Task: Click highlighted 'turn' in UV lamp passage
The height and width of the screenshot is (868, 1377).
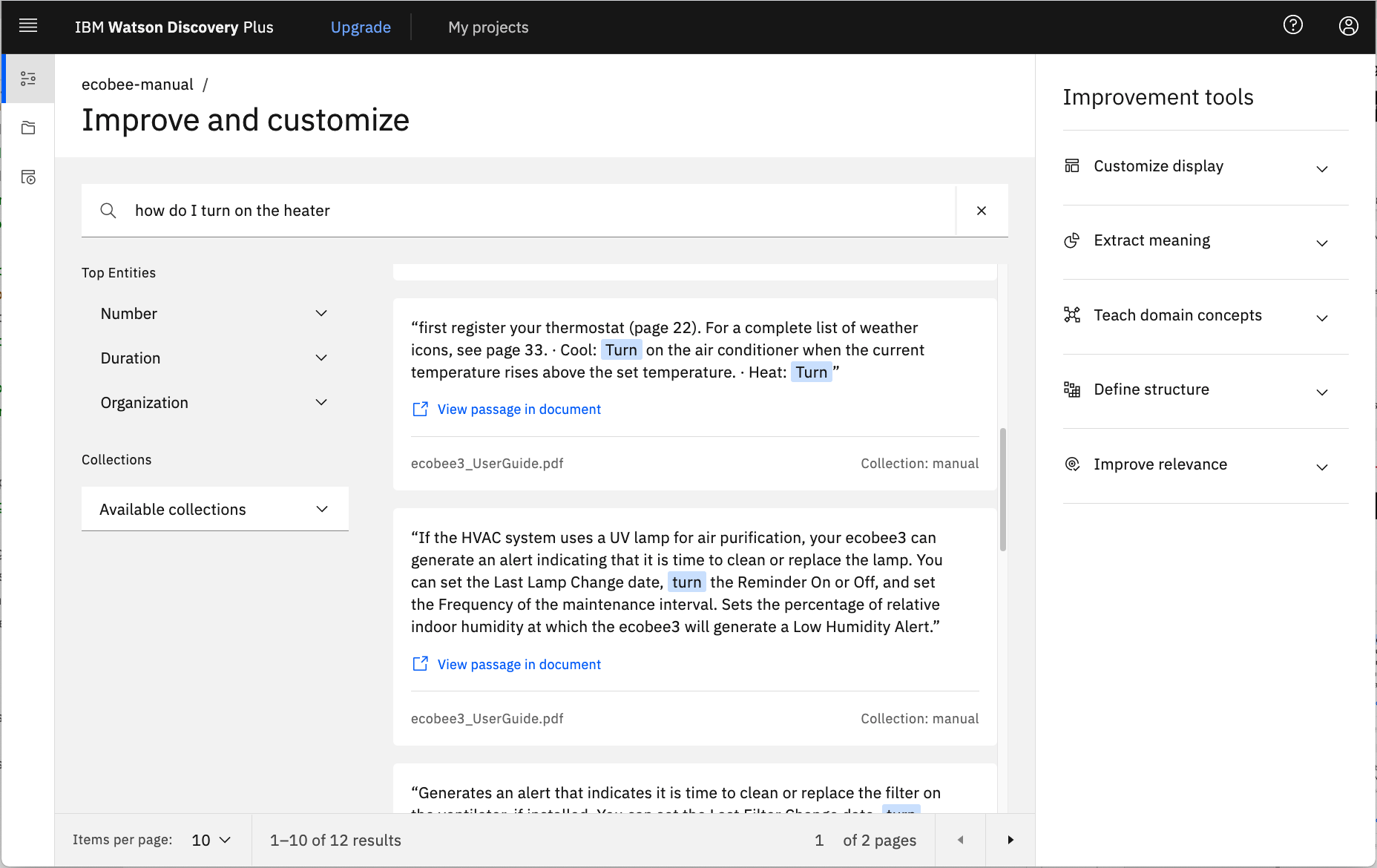Action: click(x=687, y=582)
